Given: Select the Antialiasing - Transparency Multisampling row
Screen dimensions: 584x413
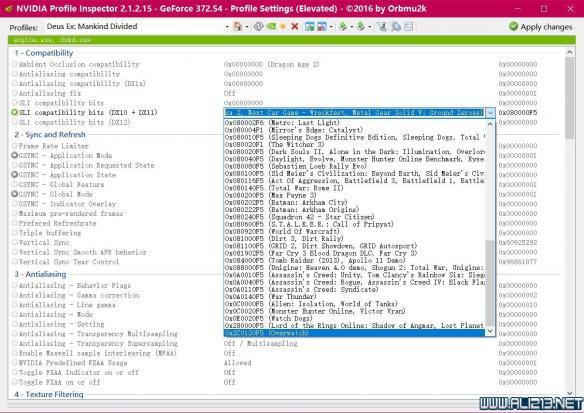Looking at the screenshot, I should (286, 334).
